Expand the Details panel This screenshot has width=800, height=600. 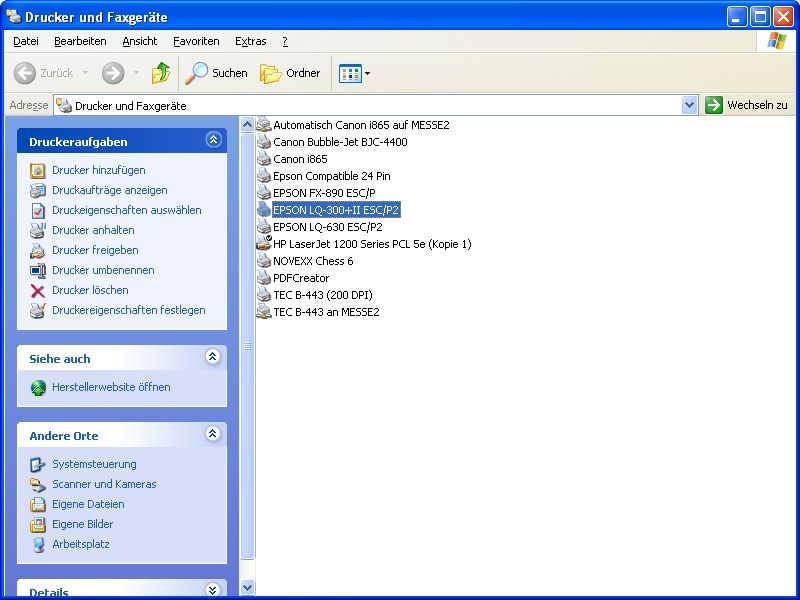(213, 590)
